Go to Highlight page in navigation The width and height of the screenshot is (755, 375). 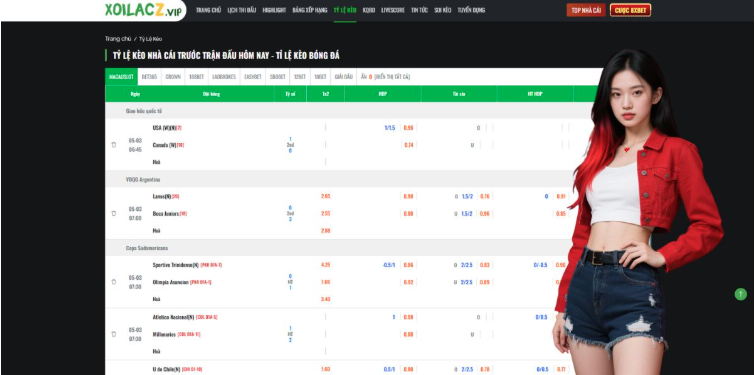point(274,10)
